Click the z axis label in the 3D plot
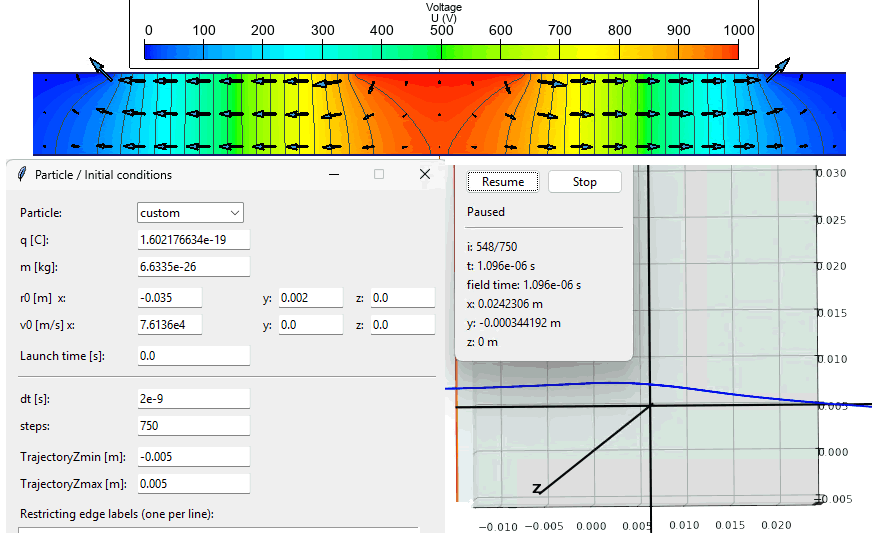The image size is (872, 533). [537, 488]
